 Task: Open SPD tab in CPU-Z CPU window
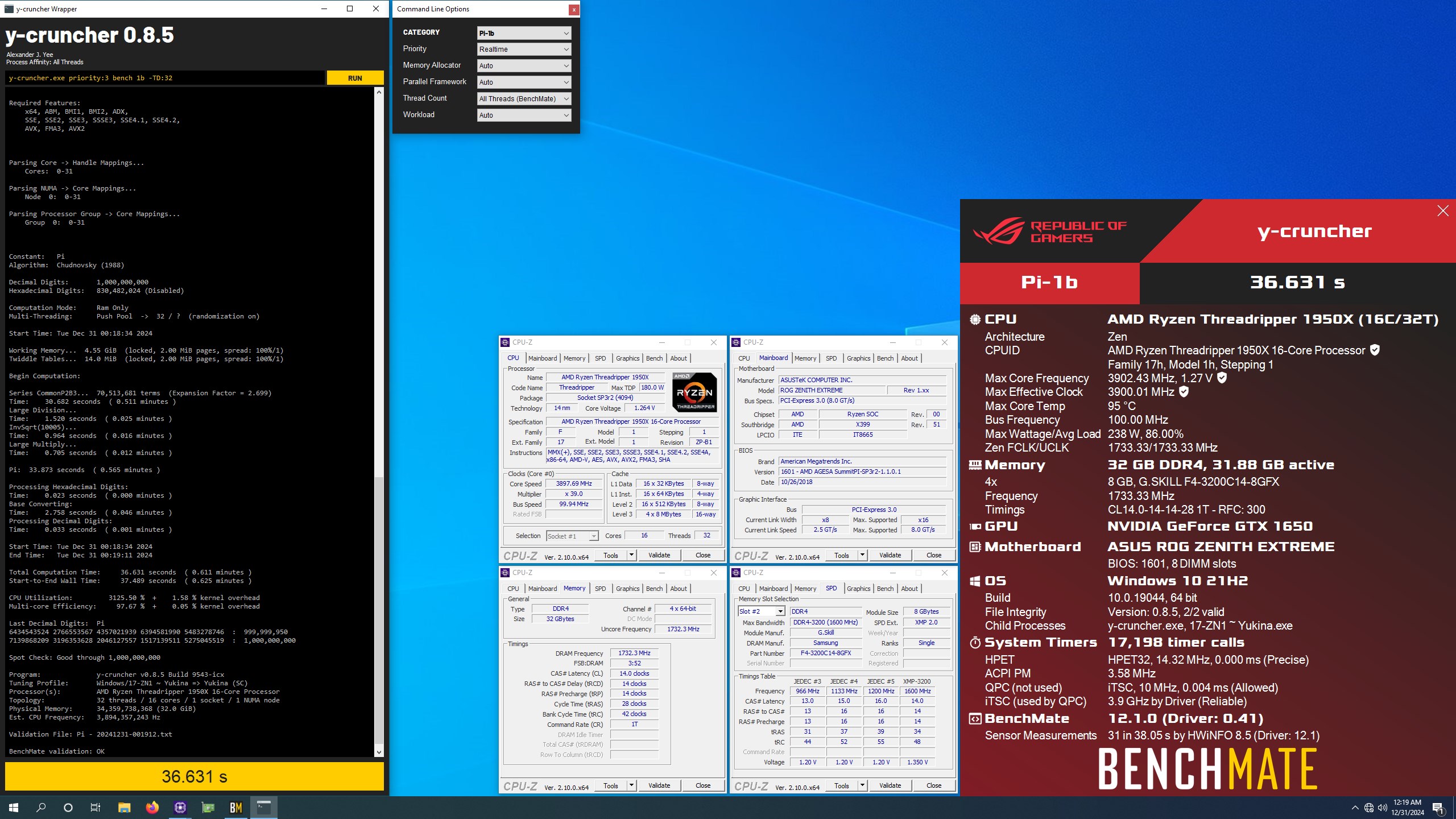click(x=600, y=358)
